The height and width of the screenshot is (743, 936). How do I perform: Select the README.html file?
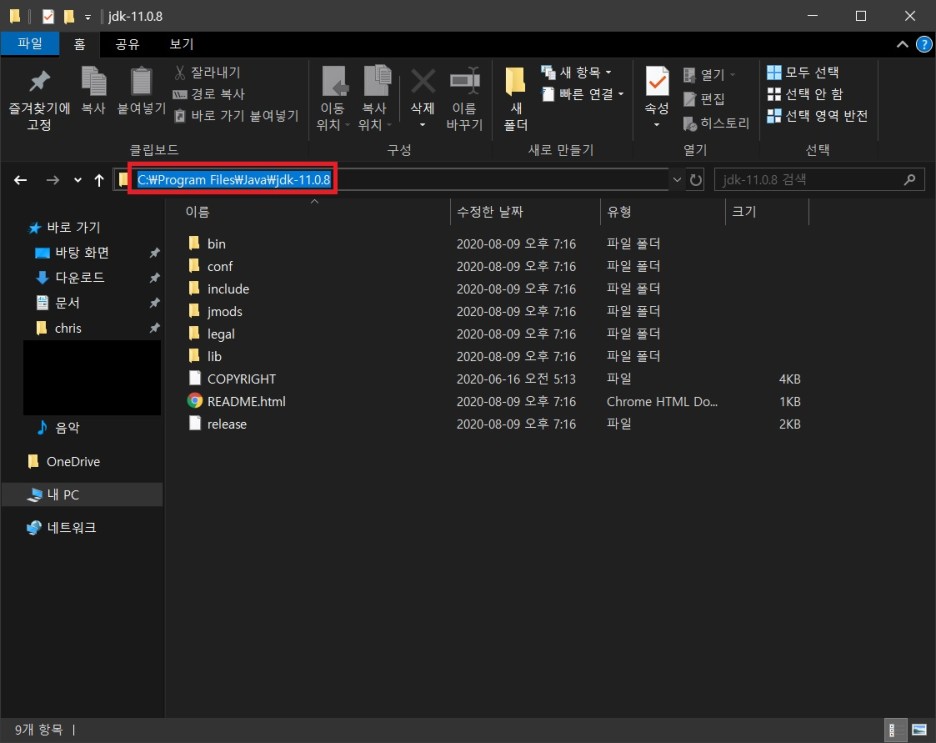click(246, 402)
